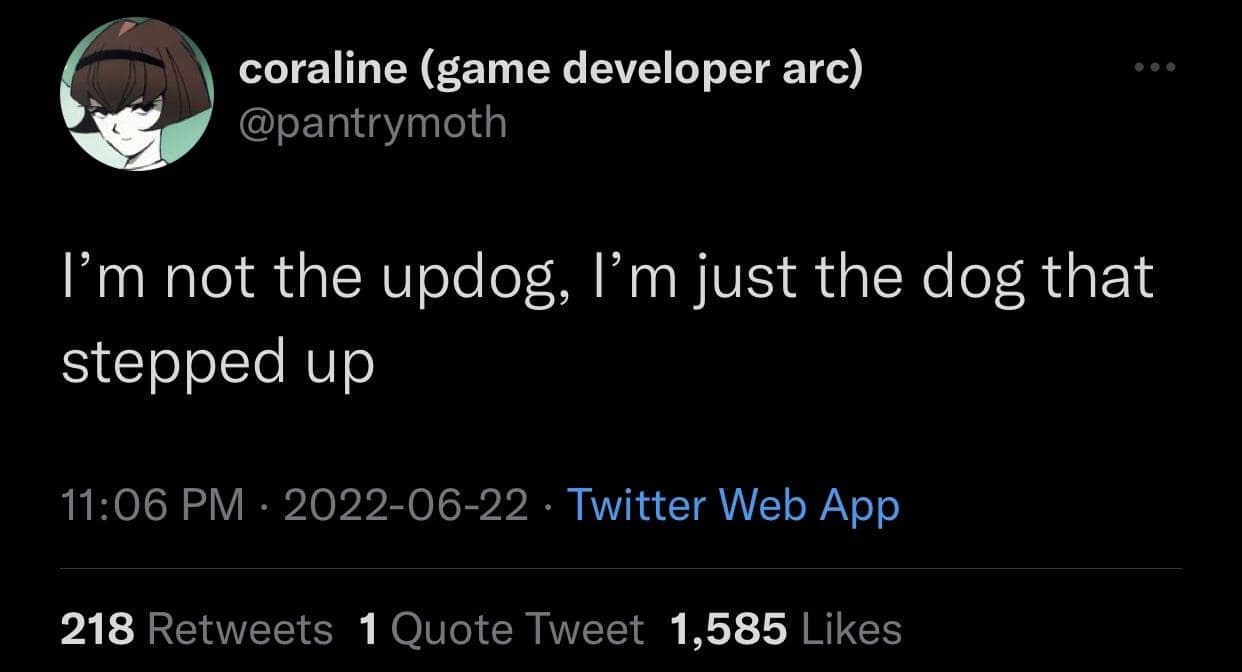1242x672 pixels.
Task: Click the 2022-06-22 date
Action: 406,505
